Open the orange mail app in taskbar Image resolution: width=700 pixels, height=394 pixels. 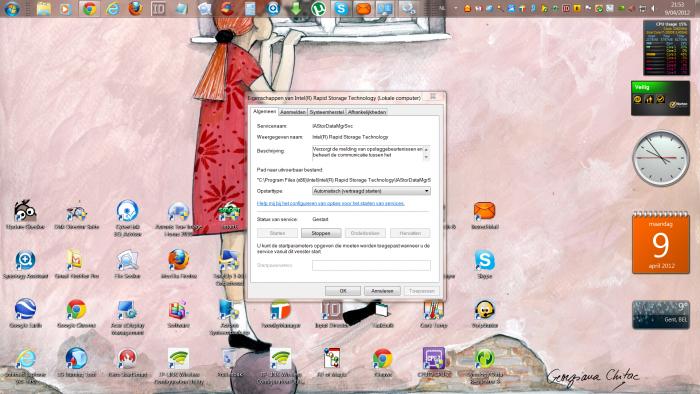(x=363, y=8)
